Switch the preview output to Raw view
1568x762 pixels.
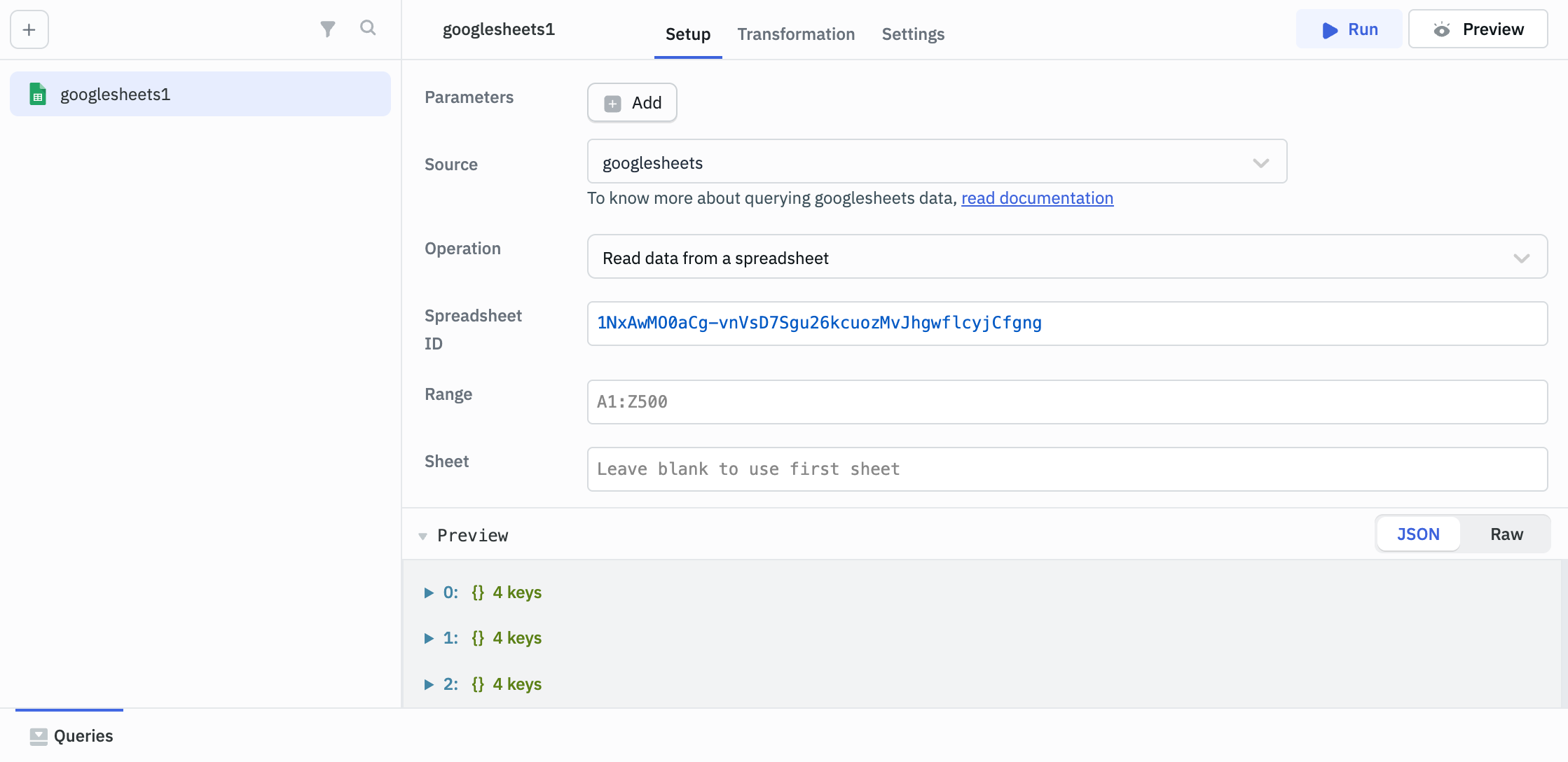point(1506,534)
